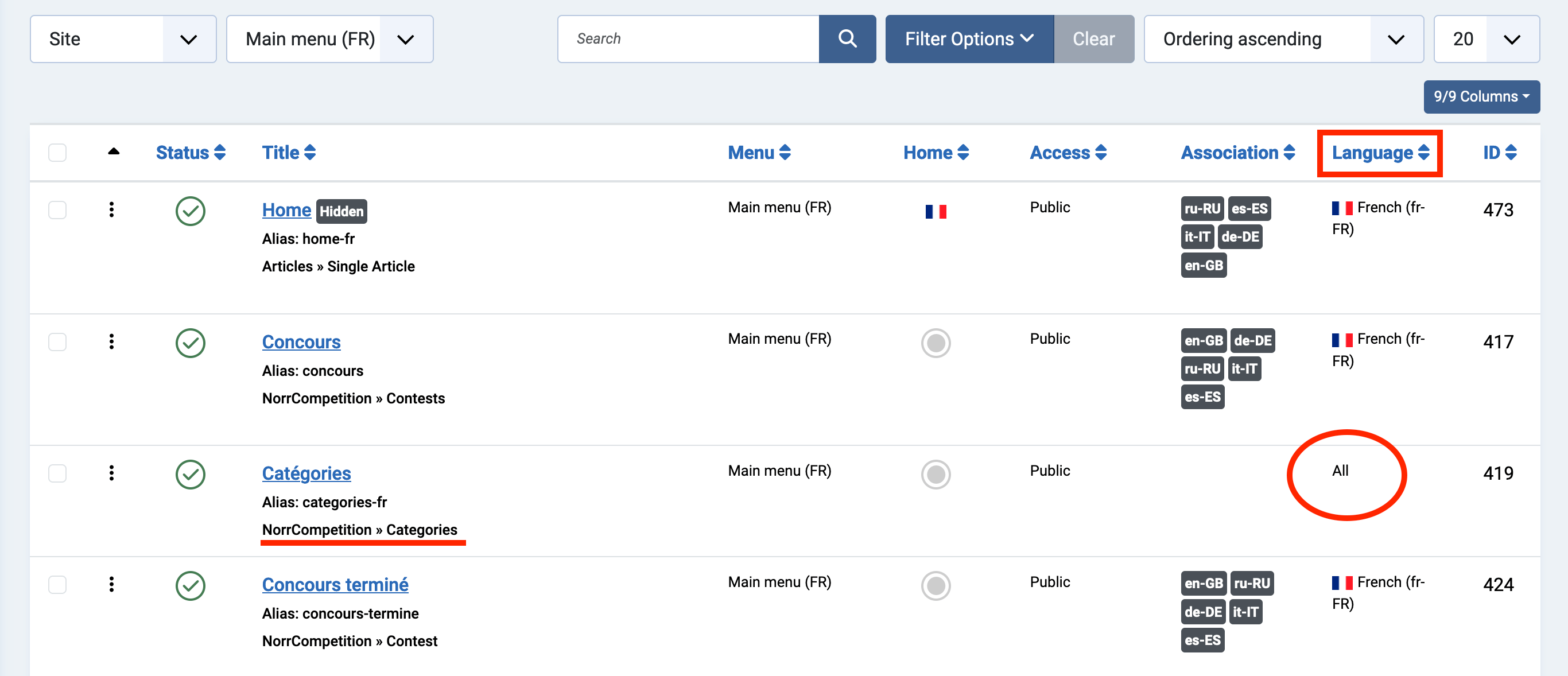
Task: Click published status icon for Home
Action: coord(190,211)
